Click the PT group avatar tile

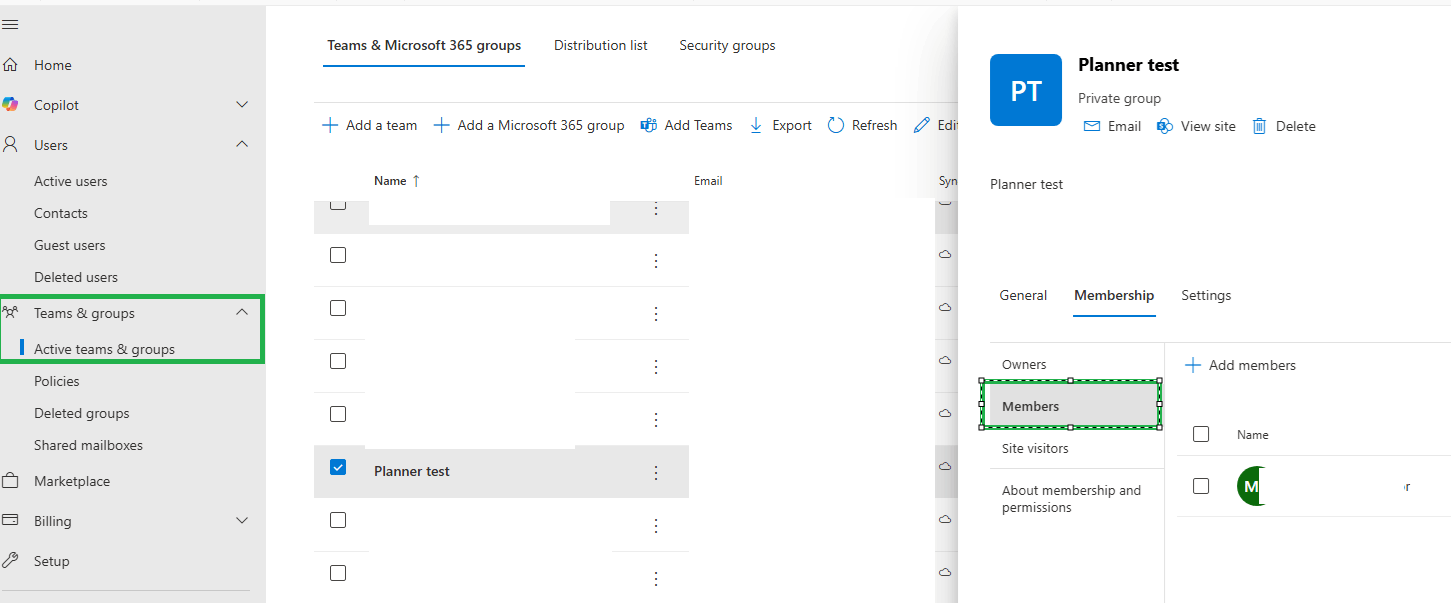point(1026,90)
